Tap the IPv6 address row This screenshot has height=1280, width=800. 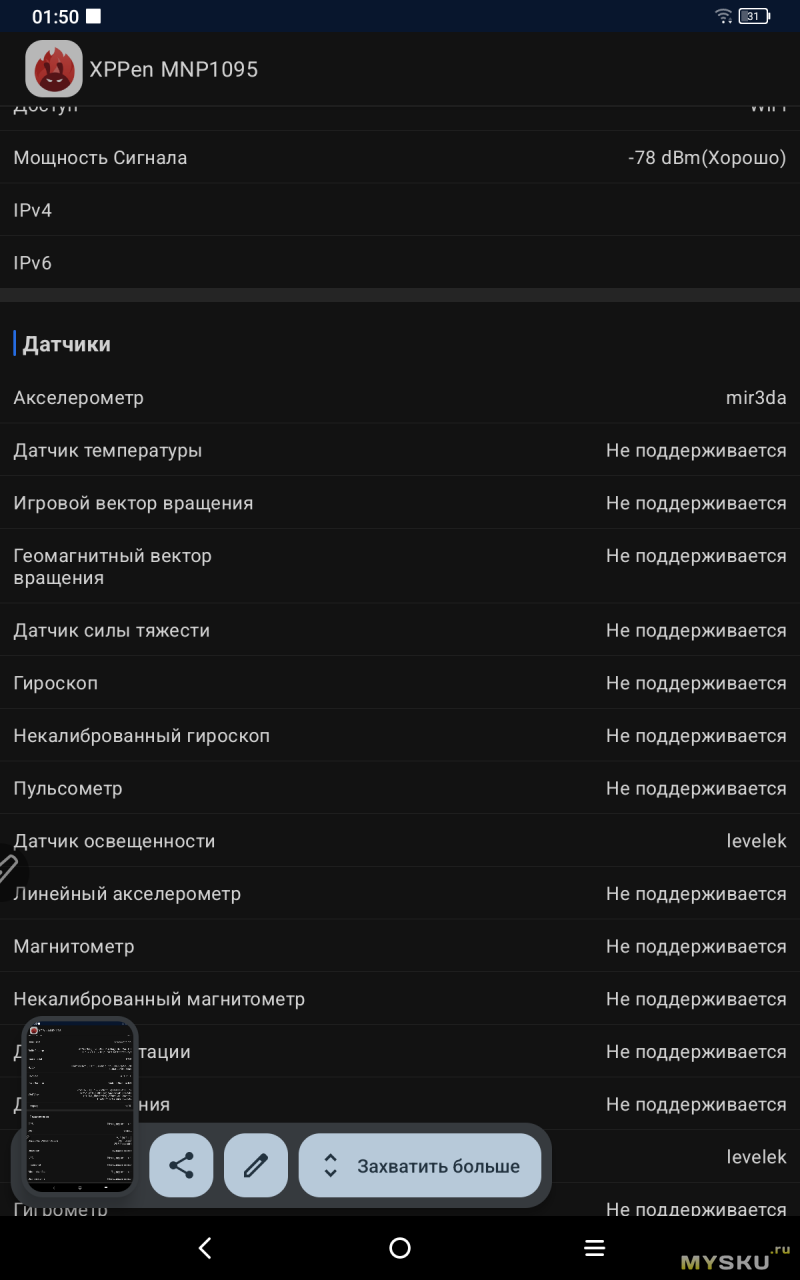tap(400, 263)
